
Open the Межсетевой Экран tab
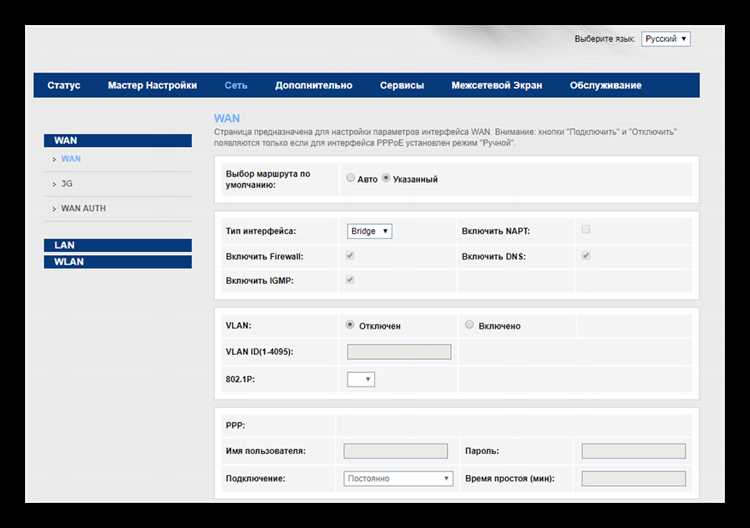[x=496, y=85]
